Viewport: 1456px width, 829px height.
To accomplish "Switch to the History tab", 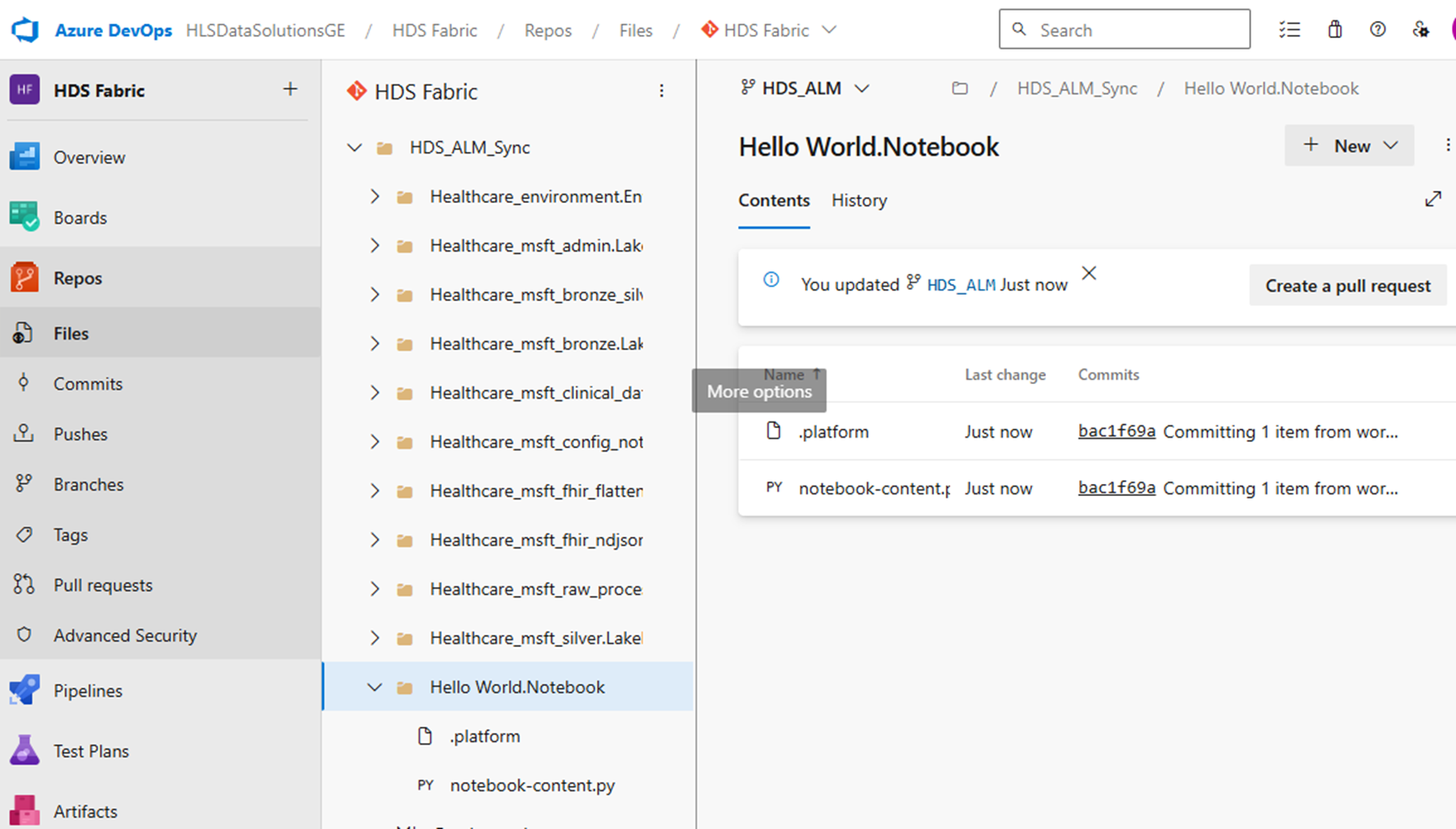I will click(859, 201).
